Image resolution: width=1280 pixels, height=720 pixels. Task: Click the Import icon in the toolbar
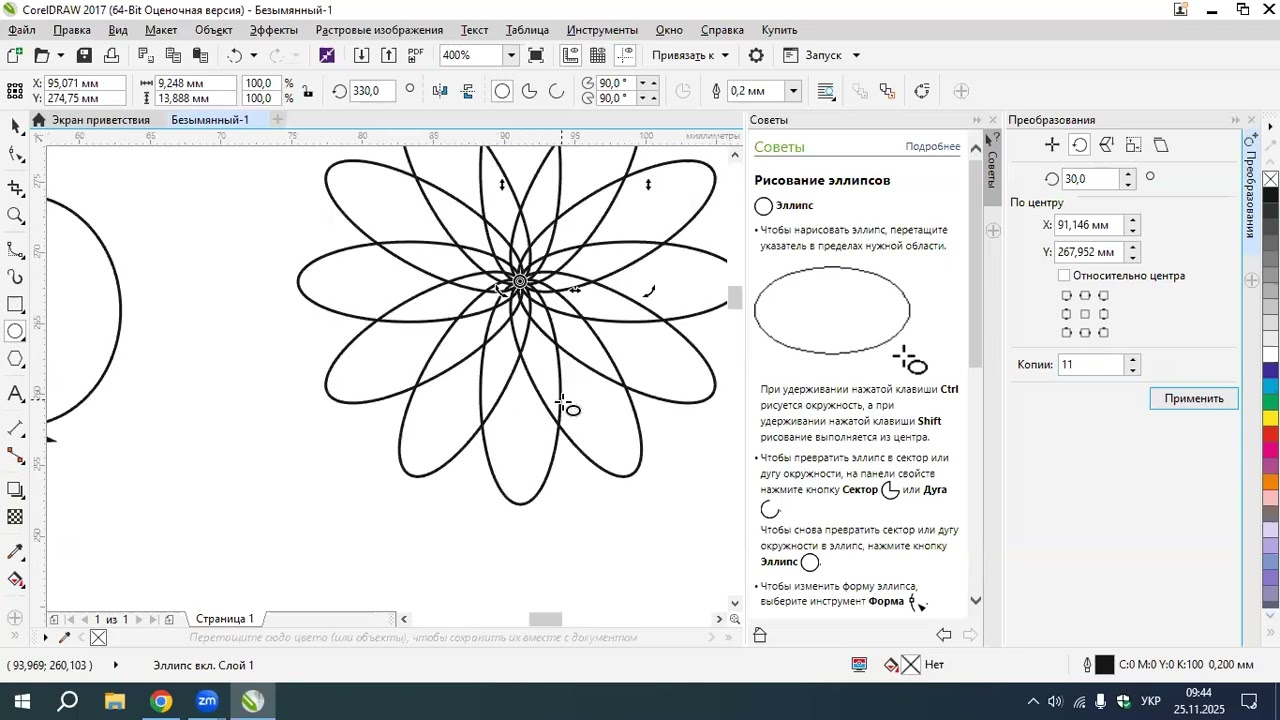point(361,55)
